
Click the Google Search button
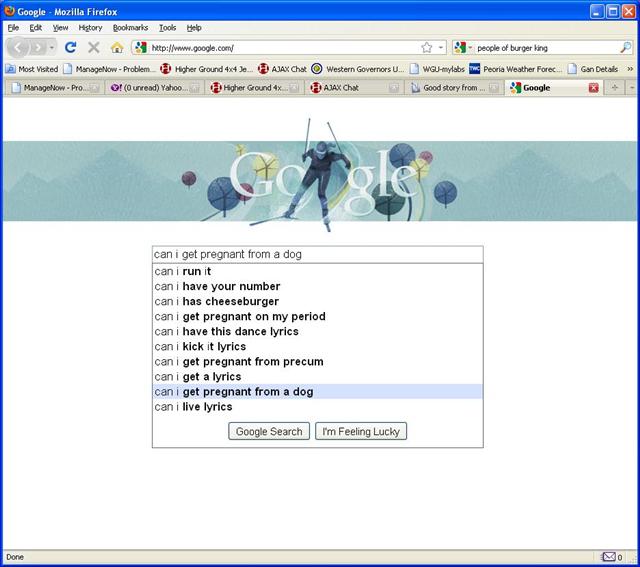tap(269, 431)
